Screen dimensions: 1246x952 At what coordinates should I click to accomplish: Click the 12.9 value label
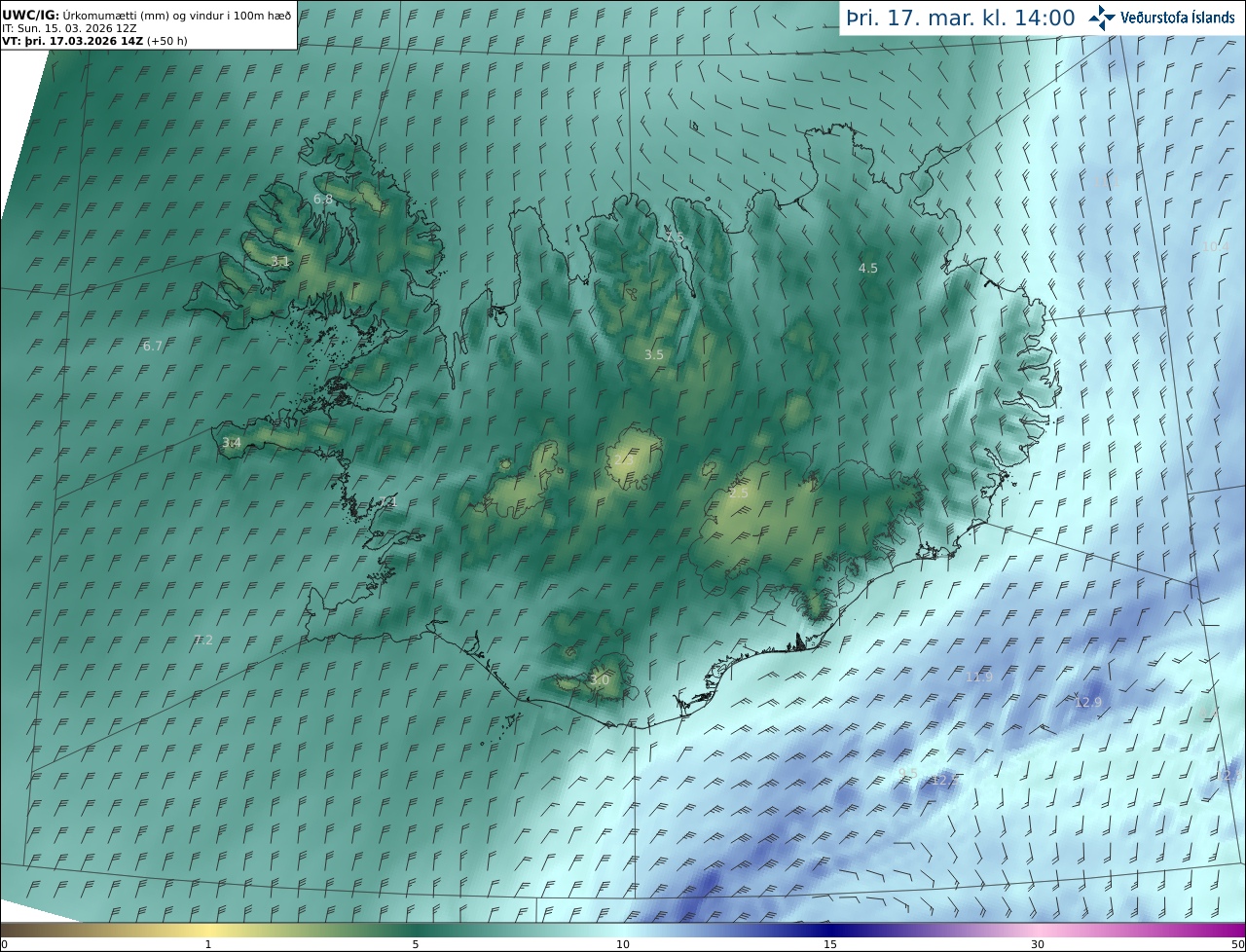pyautogui.click(x=1088, y=702)
